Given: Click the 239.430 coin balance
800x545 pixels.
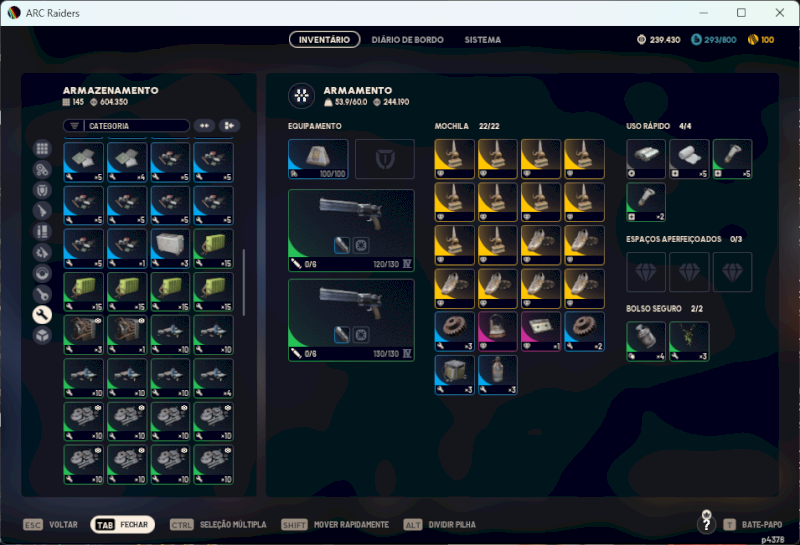Looking at the screenshot, I should tap(659, 40).
